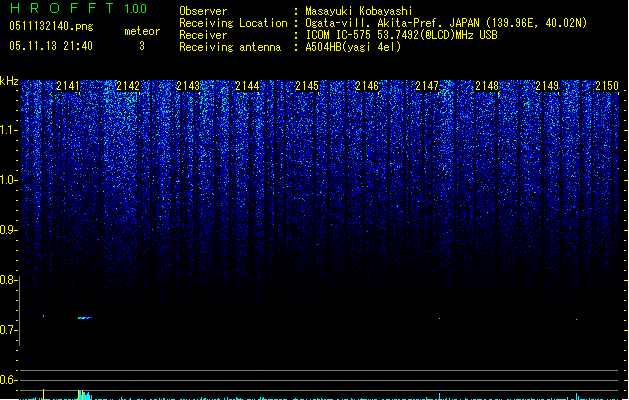Click the Ogata-vill. Akita-Pref. JAPAN location text
This screenshot has width=629, height=400.
click(x=446, y=23)
